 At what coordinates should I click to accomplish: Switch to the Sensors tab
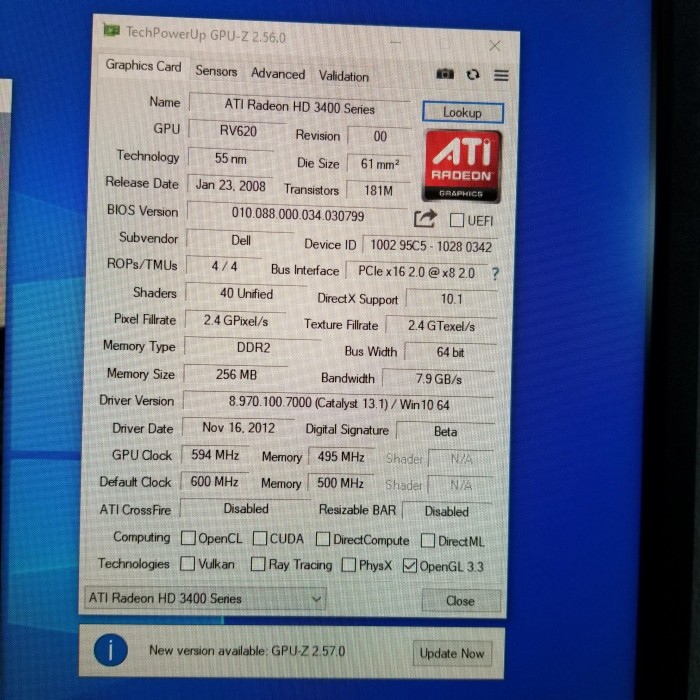pyautogui.click(x=216, y=71)
